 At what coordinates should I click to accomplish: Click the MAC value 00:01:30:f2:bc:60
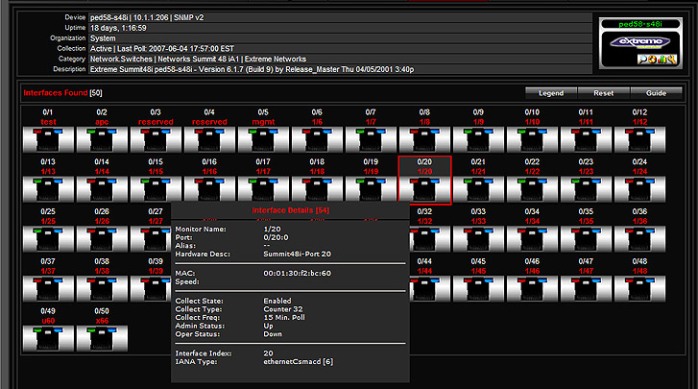(x=297, y=273)
